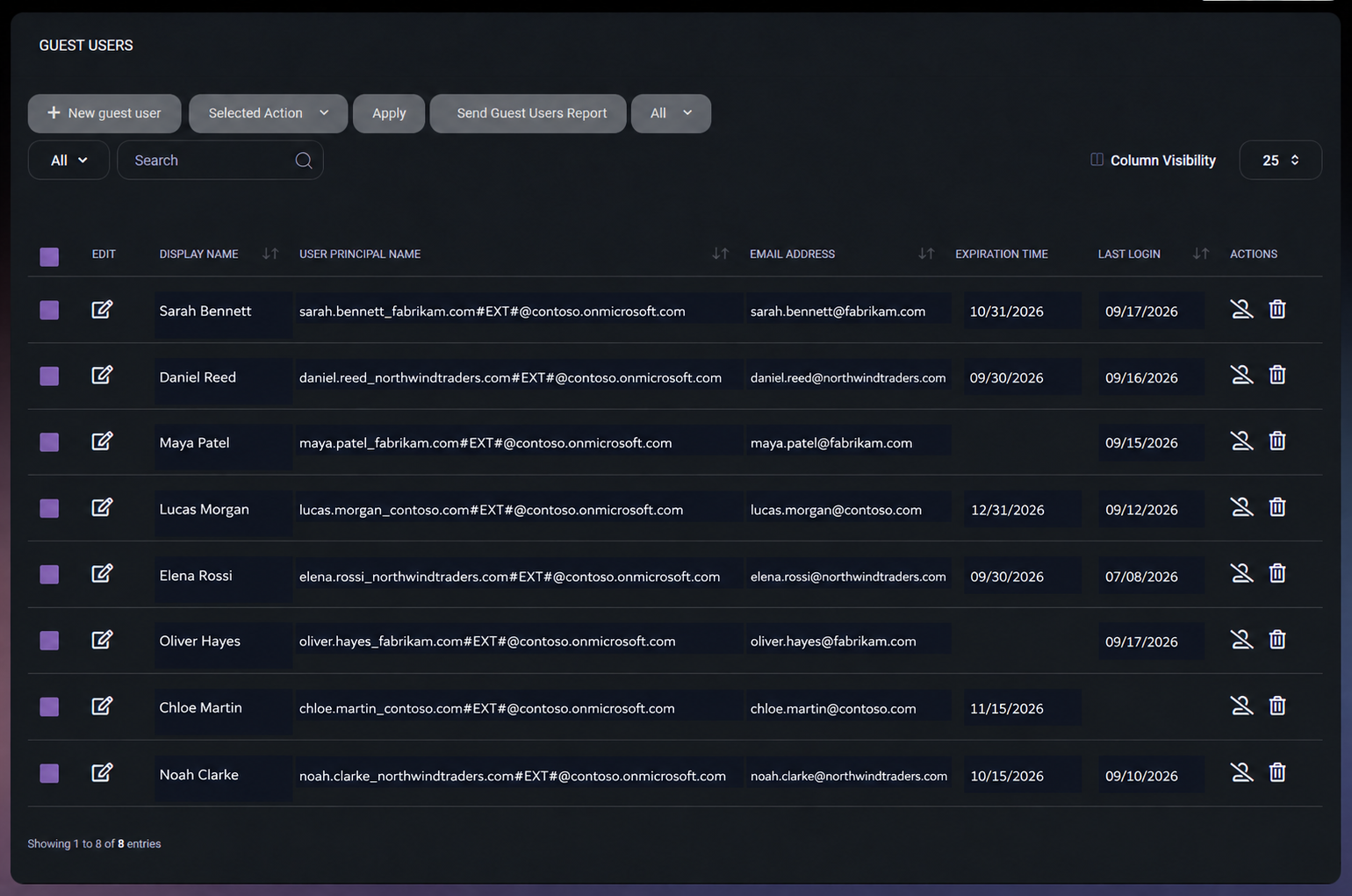Screen dimensions: 1352x896
Task: Open the All filter dropdown next to Search
Action: click(68, 161)
